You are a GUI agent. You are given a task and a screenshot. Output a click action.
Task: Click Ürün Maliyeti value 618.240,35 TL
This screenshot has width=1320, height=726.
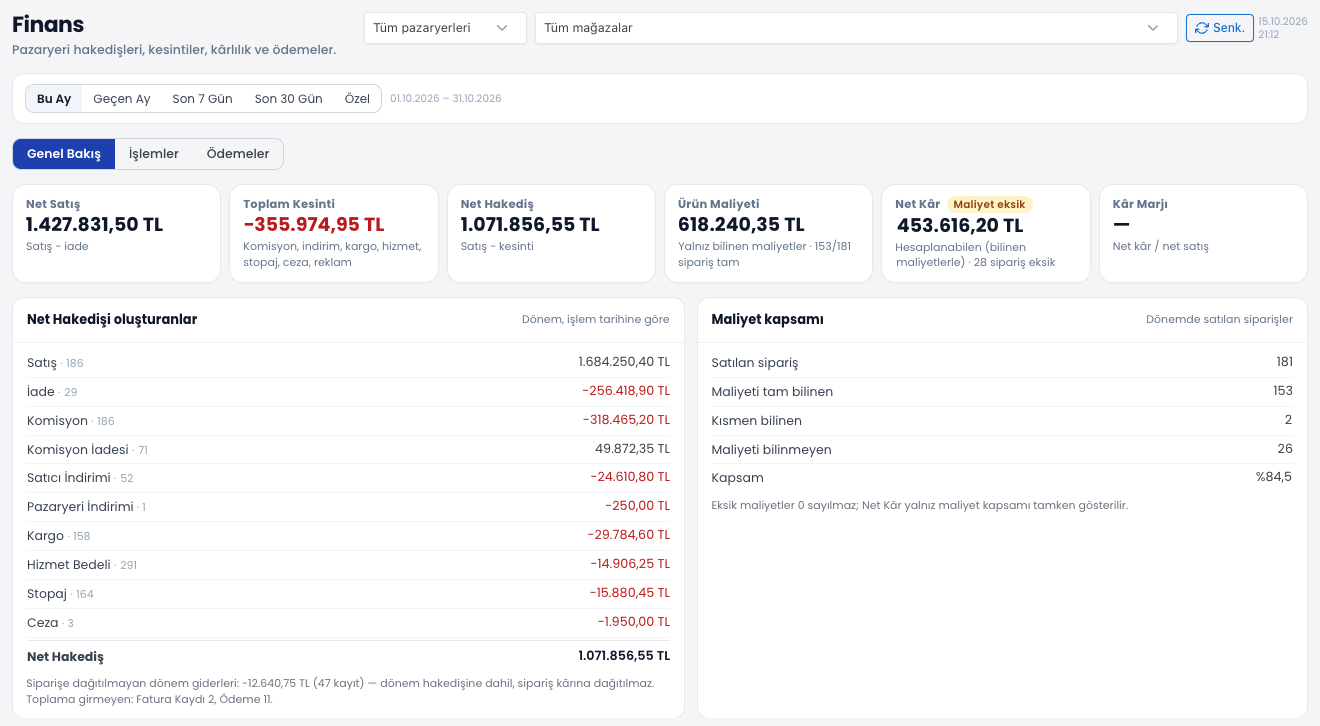741,225
